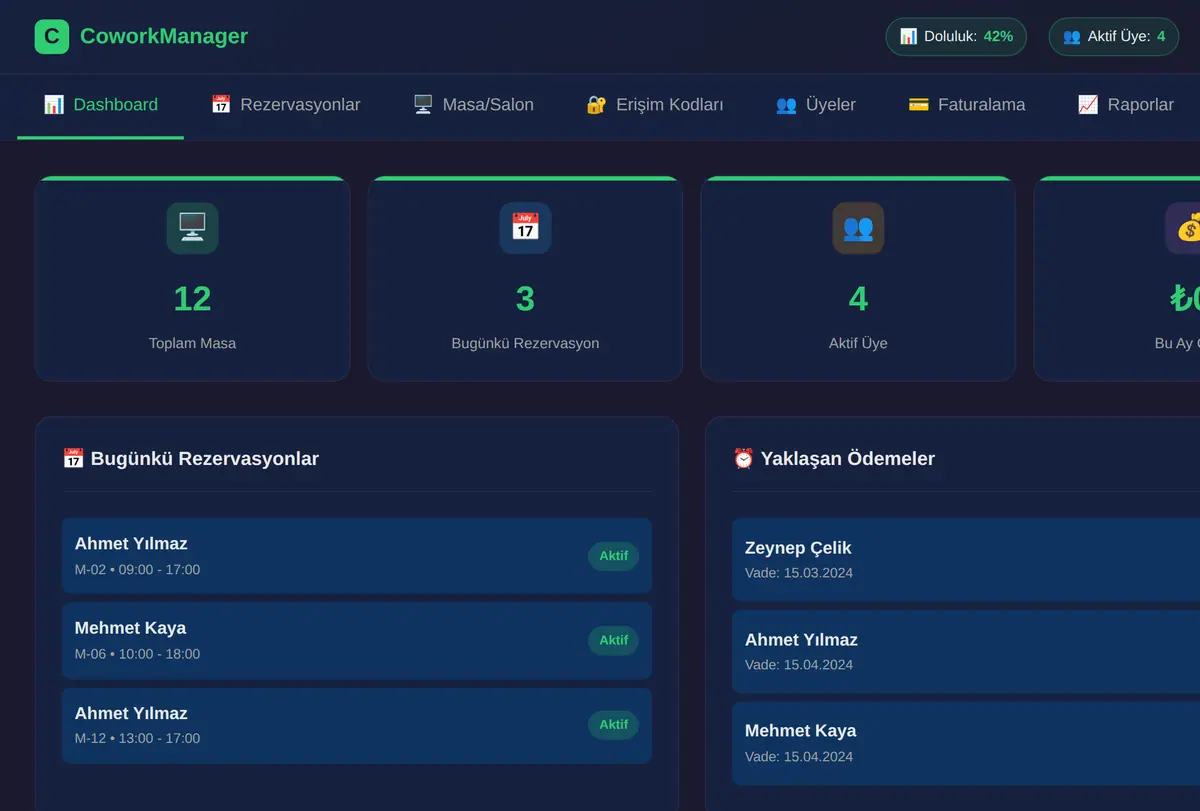The width and height of the screenshot is (1200, 811).
Task: Click the CoworkManager brand title
Action: click(x=164, y=36)
